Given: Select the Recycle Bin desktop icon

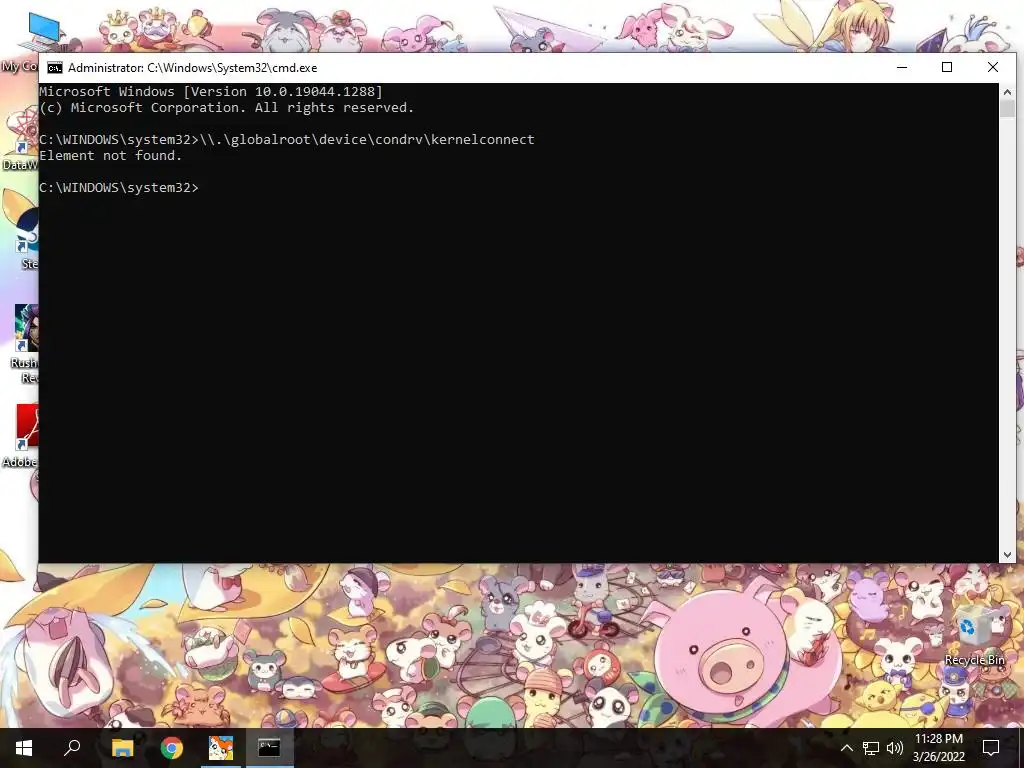Looking at the screenshot, I should [974, 633].
